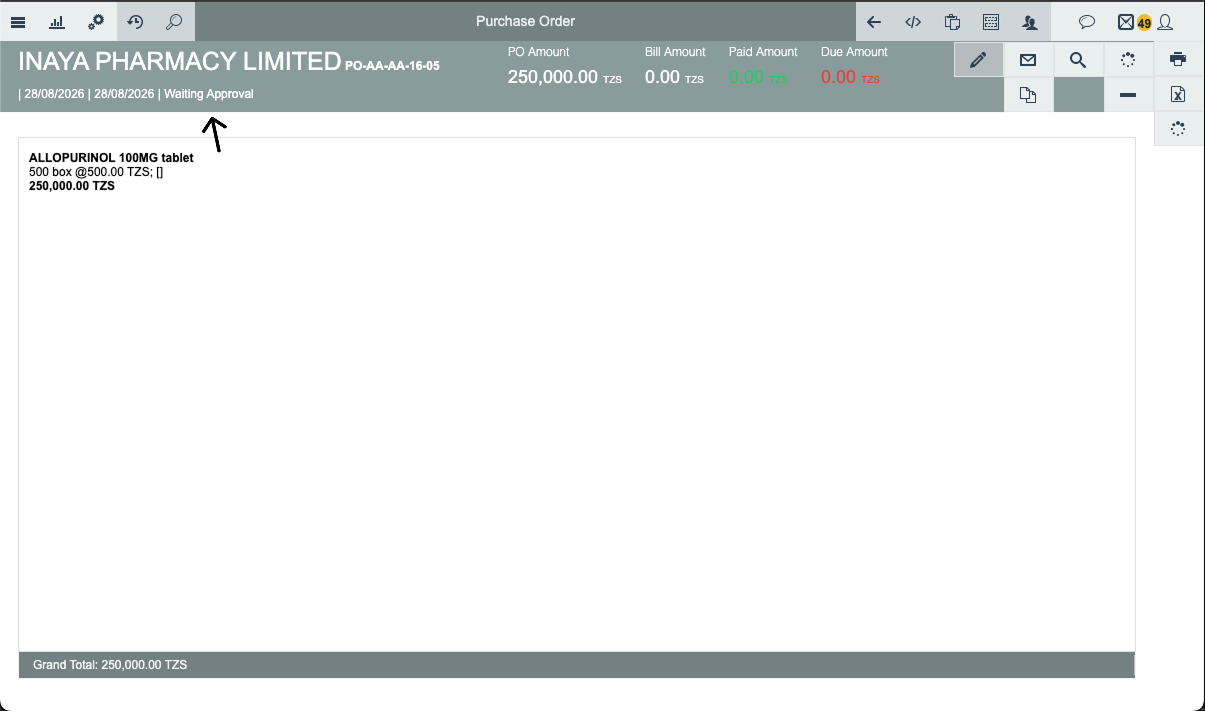Select the ALLOPURINOL 100MG tablet line item

[x=111, y=158]
